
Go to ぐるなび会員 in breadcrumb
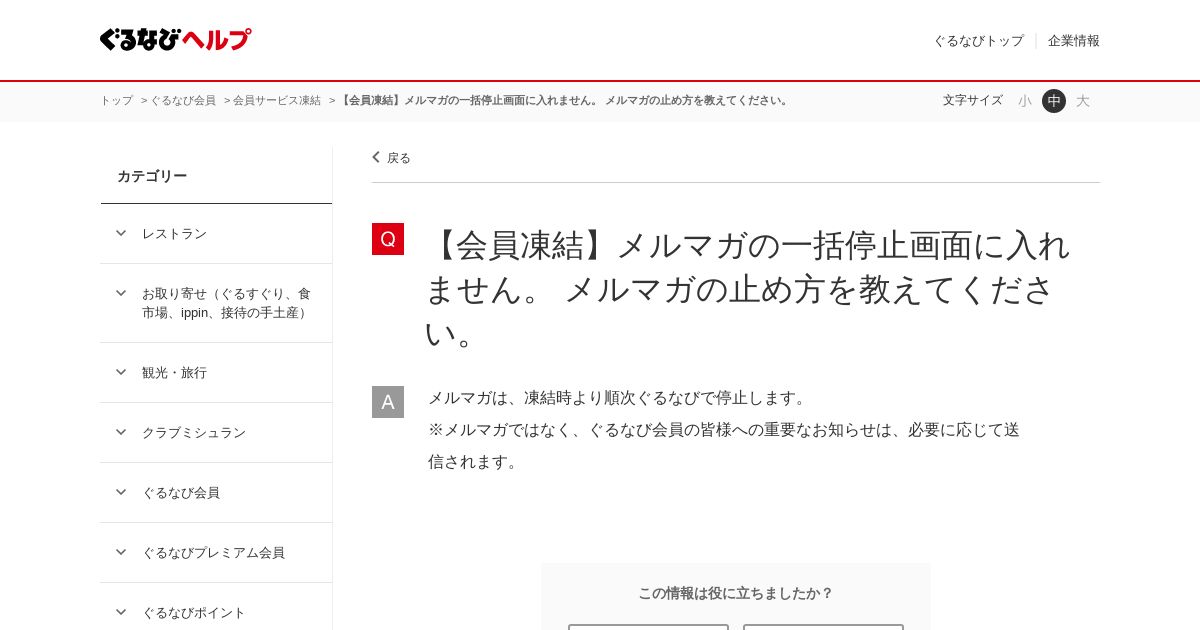coord(183,101)
